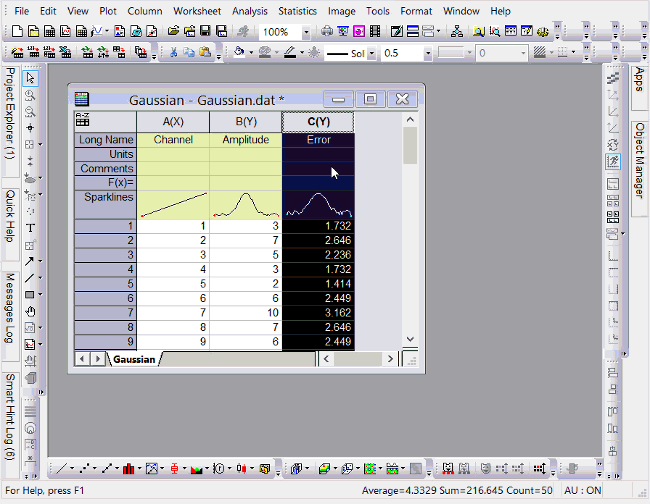Viewport: 650px width, 504px height.
Task: Select the Text tool
Action: [30, 227]
